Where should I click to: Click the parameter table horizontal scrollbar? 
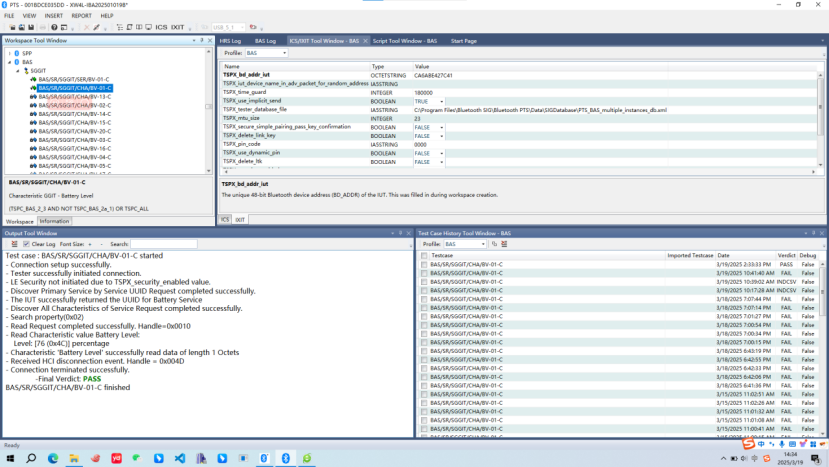point(519,171)
